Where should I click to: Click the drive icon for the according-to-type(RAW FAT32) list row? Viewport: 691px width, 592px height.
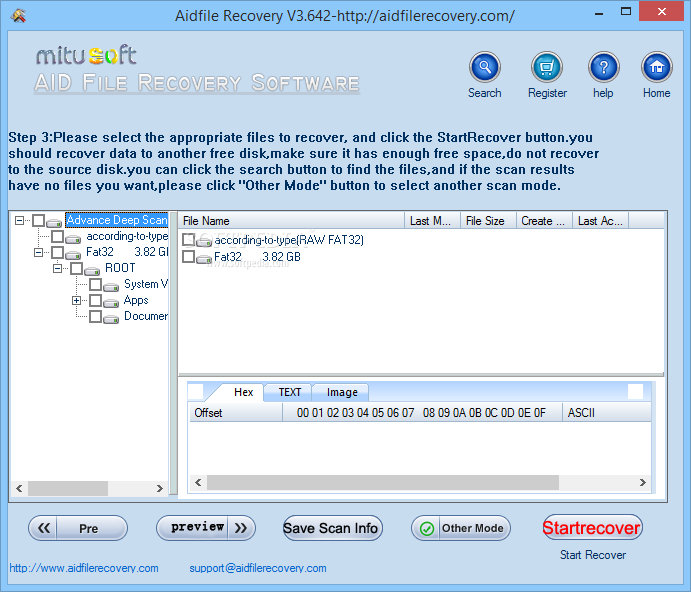(x=204, y=241)
